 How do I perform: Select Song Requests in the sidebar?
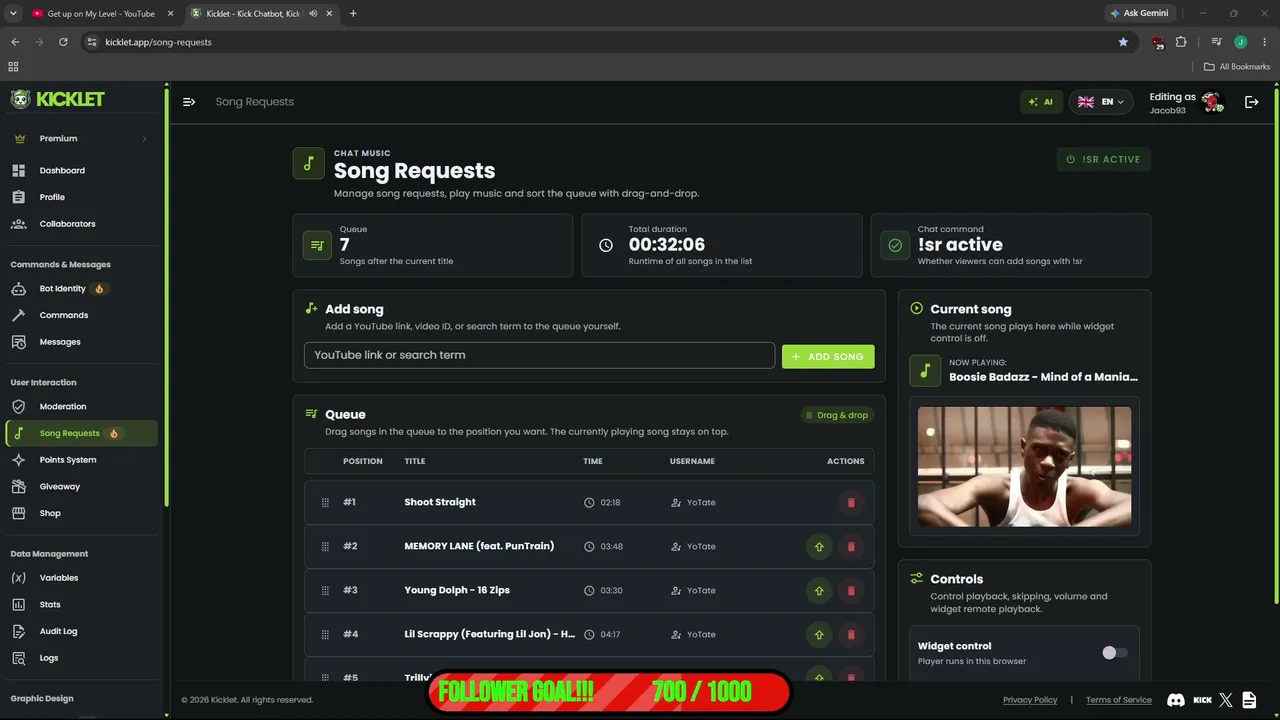click(81, 433)
